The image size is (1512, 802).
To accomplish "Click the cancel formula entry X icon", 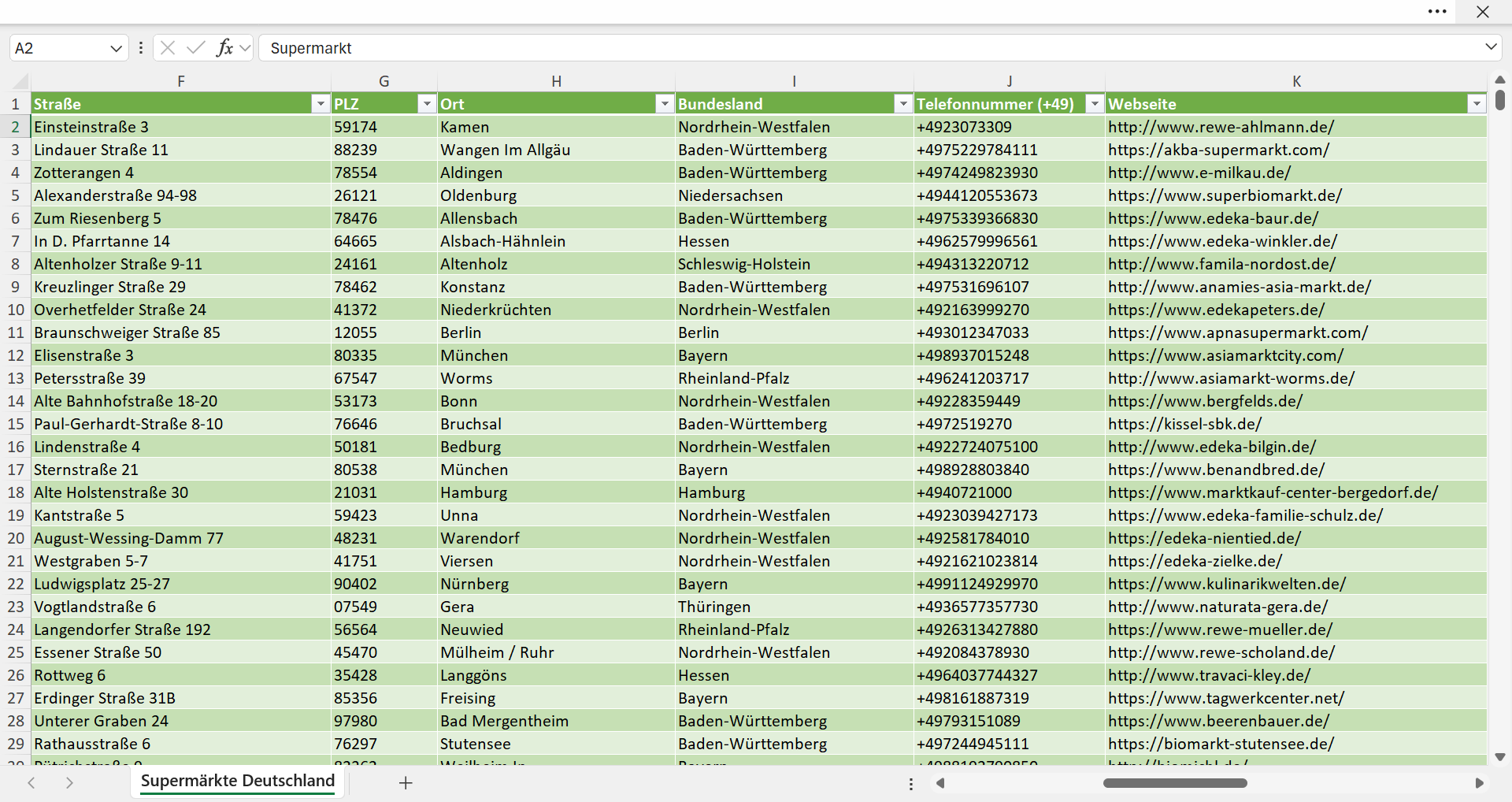I will (x=168, y=48).
